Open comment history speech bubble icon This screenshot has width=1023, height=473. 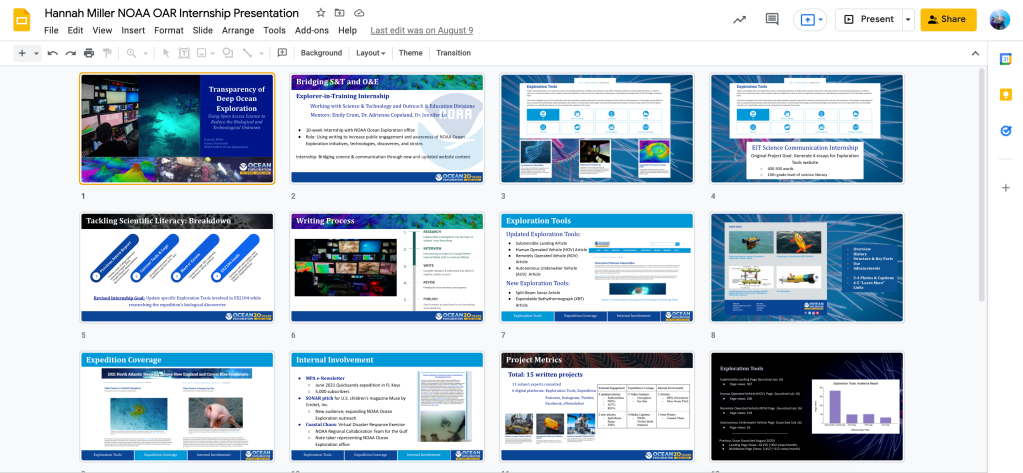(x=772, y=19)
